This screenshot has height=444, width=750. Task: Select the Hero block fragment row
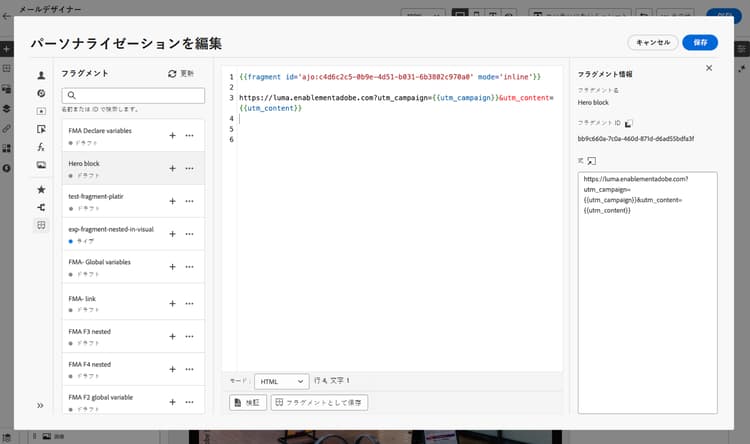point(133,168)
